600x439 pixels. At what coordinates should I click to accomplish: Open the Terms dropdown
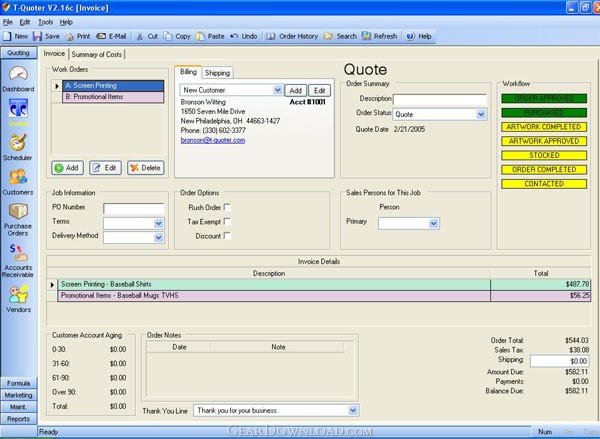(158, 223)
